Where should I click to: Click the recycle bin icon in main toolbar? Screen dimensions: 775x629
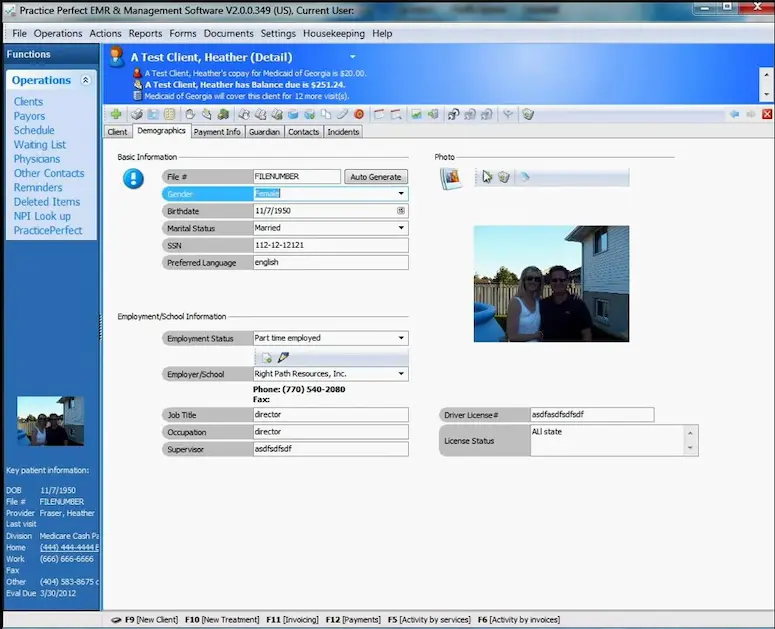[528, 115]
